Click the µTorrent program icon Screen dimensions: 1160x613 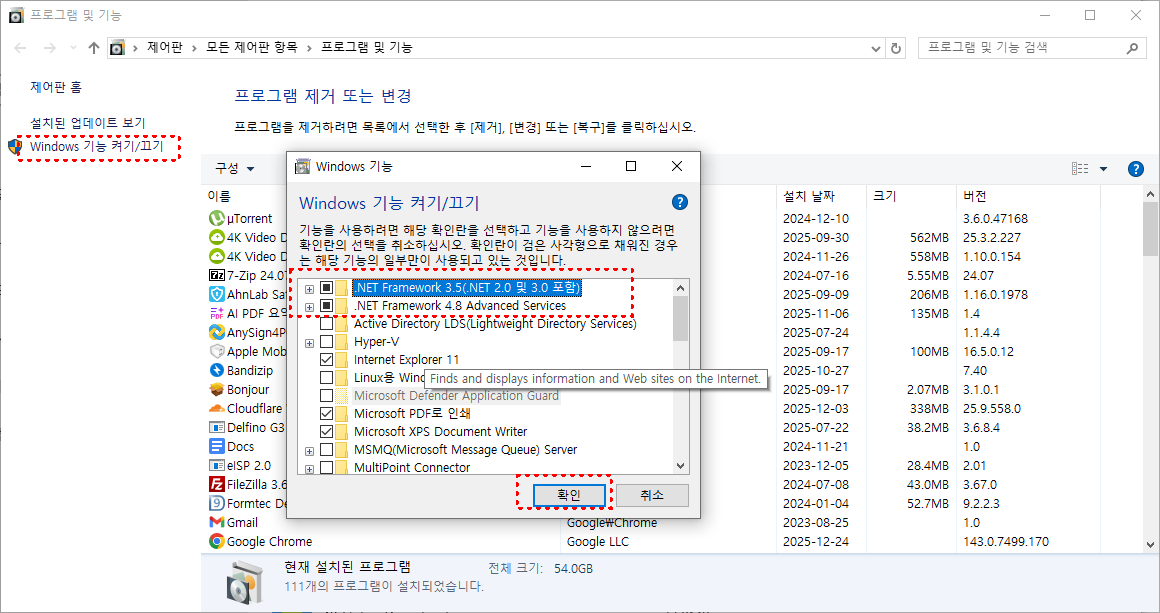(x=217, y=218)
